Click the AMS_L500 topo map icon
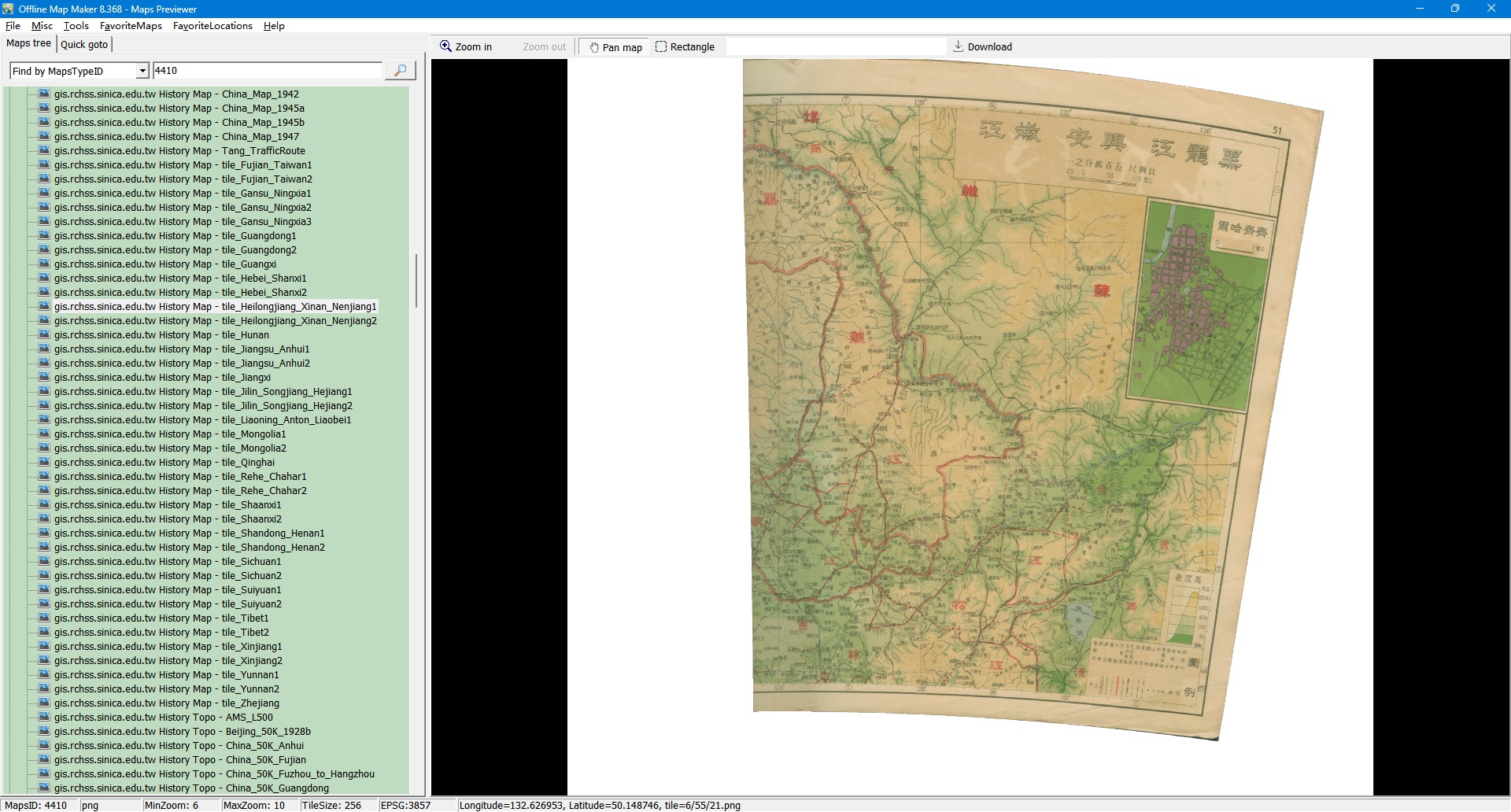 pyautogui.click(x=44, y=717)
